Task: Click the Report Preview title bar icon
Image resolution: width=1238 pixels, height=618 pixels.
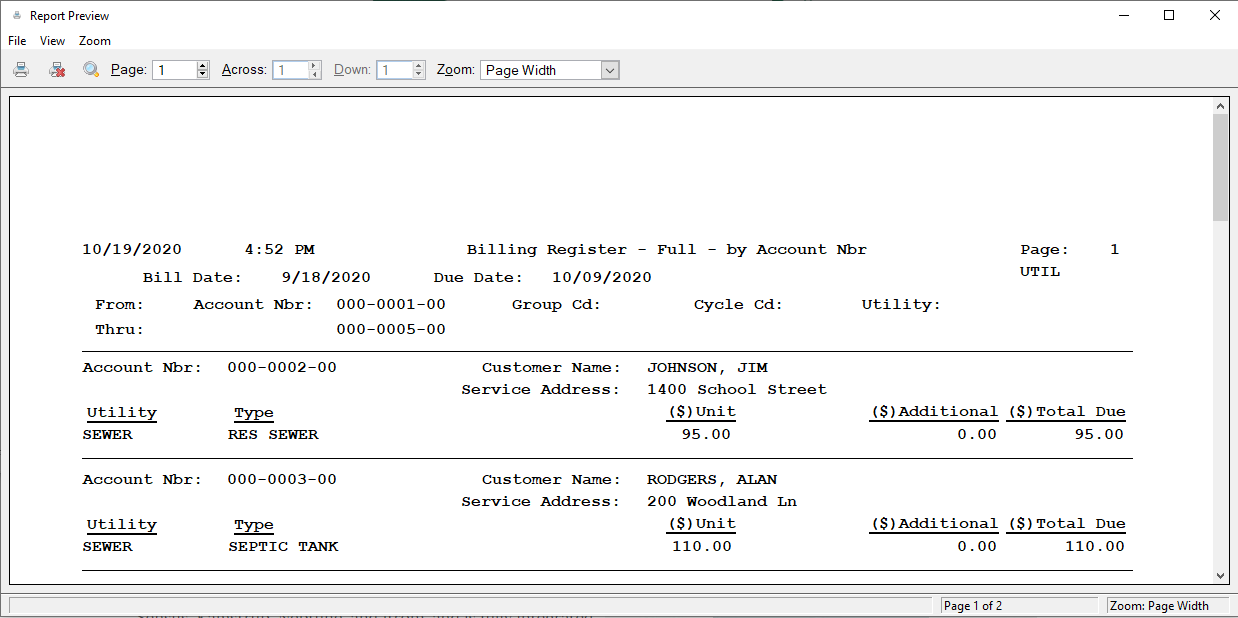Action: click(16, 16)
